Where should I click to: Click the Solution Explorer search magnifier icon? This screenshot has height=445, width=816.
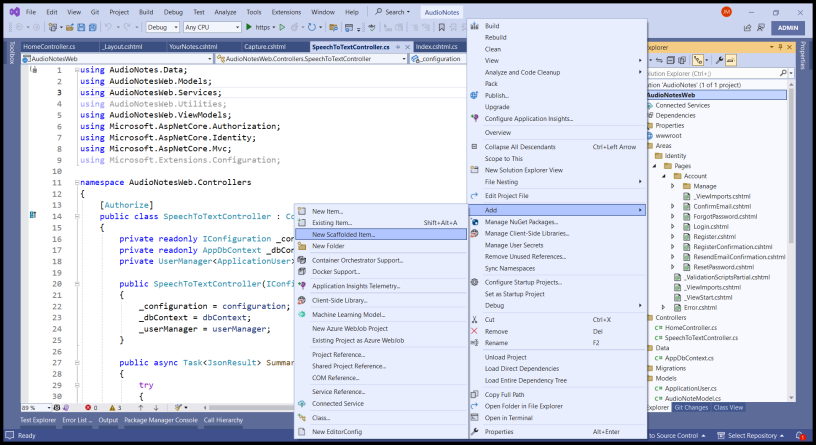(783, 73)
